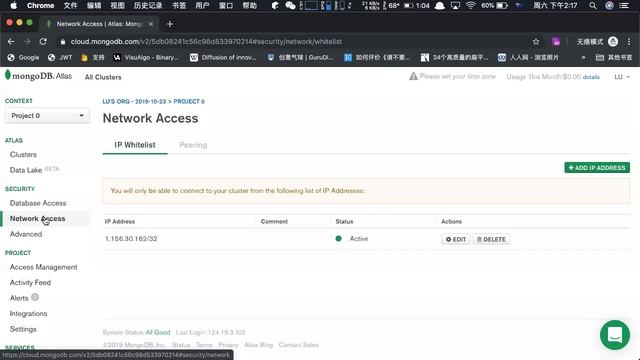Close the Network Access tab
The width and height of the screenshot is (640, 360).
click(151, 24)
